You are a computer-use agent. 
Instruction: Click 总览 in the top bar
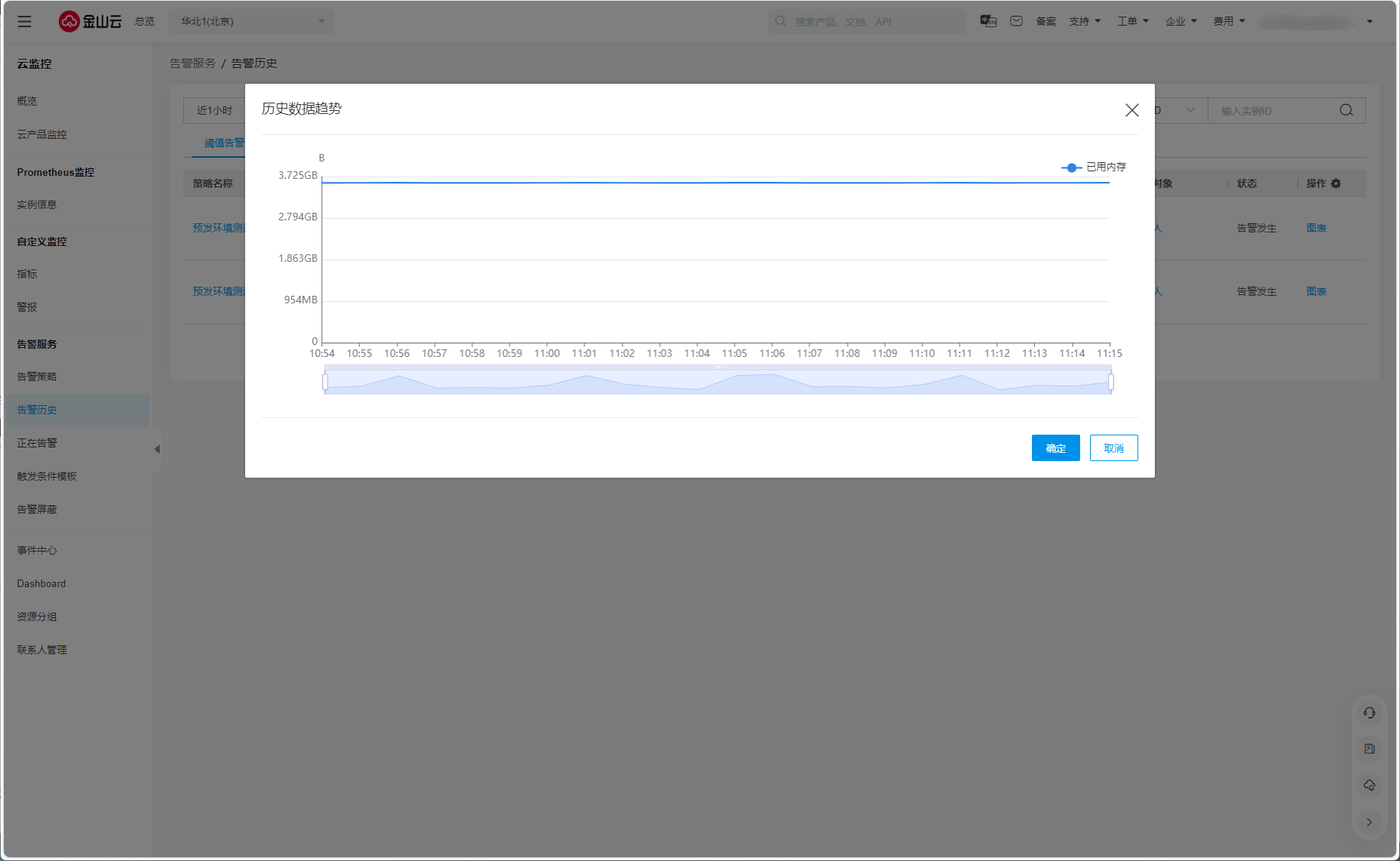pos(145,21)
